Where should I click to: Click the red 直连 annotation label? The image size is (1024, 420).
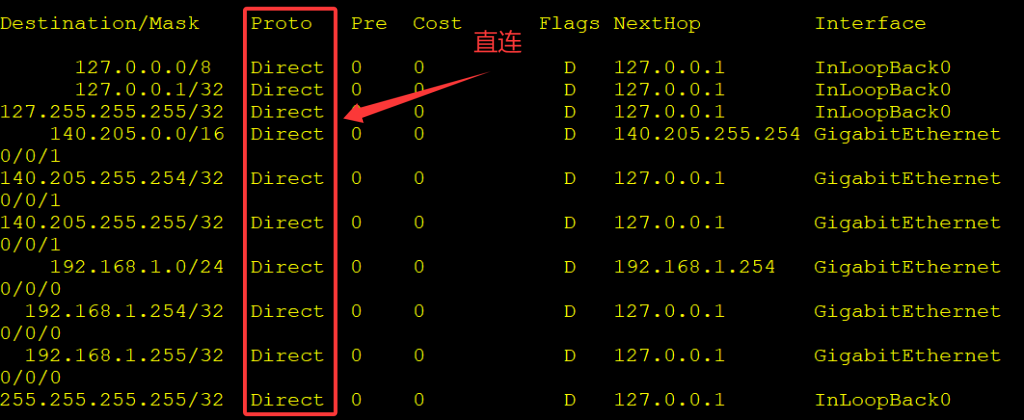coord(498,43)
